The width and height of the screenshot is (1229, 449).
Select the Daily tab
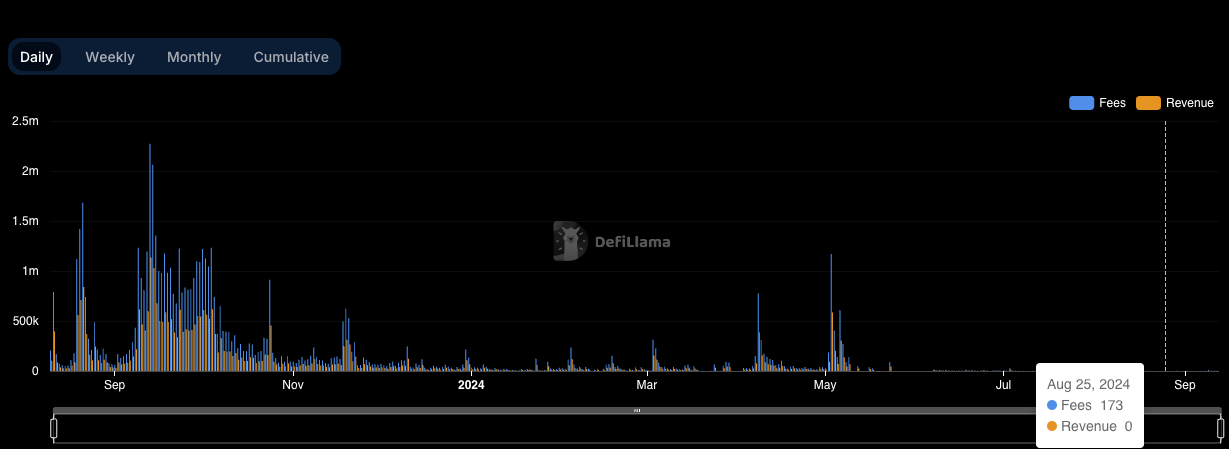point(36,57)
